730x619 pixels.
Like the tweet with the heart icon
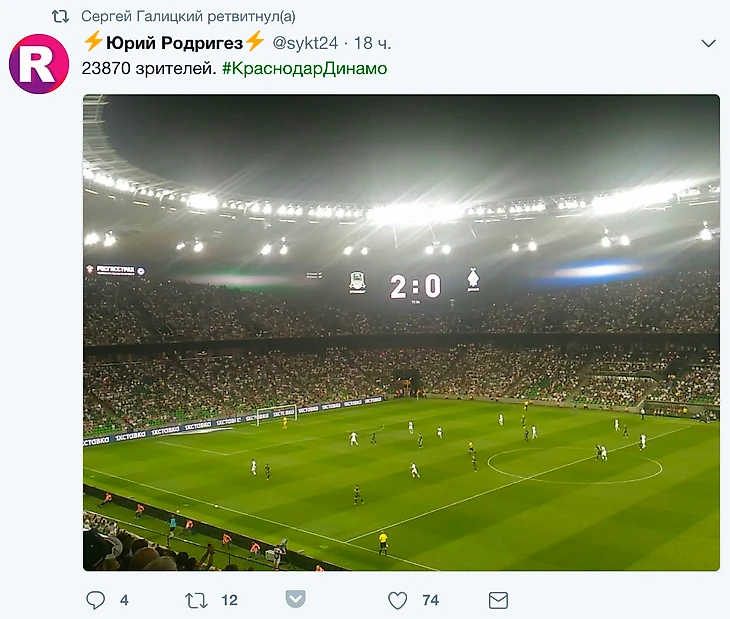pos(397,600)
